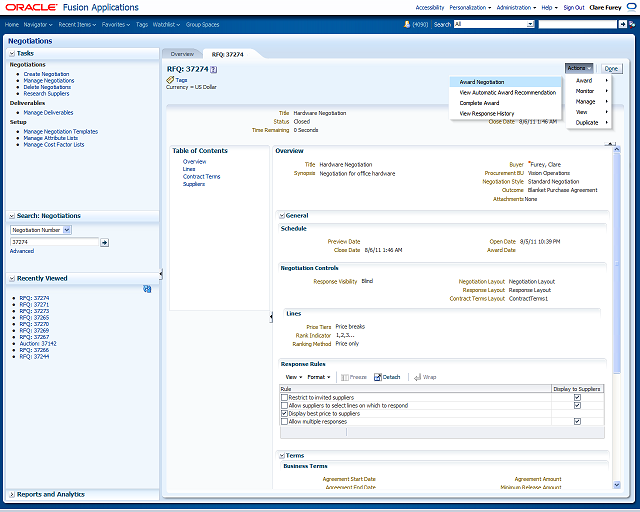Open Auction: 37142 in Recently Viewed
Image resolution: width=640 pixels, height=512 pixels.
point(38,344)
